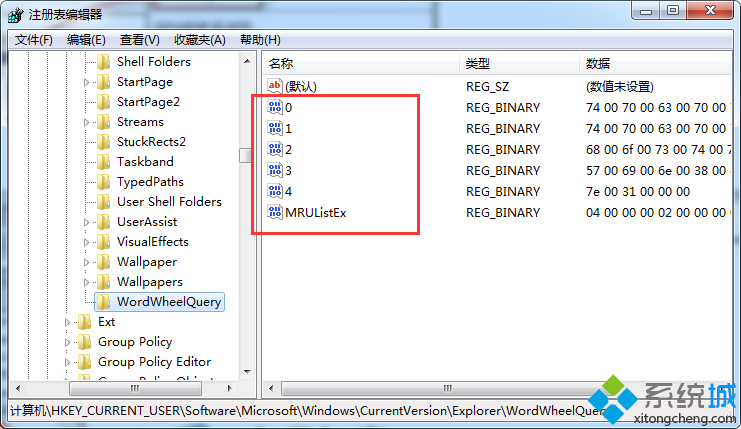Minimize the Registry Editor window
Image resolution: width=741 pixels, height=429 pixels.
pyautogui.click(x=646, y=11)
